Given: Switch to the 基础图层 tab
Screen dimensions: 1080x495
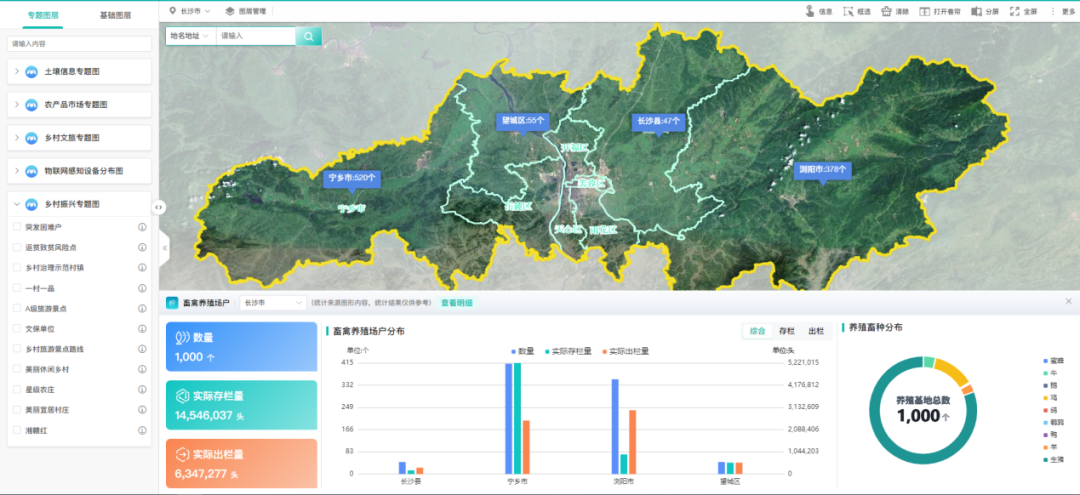Looking at the screenshot, I should [x=116, y=15].
